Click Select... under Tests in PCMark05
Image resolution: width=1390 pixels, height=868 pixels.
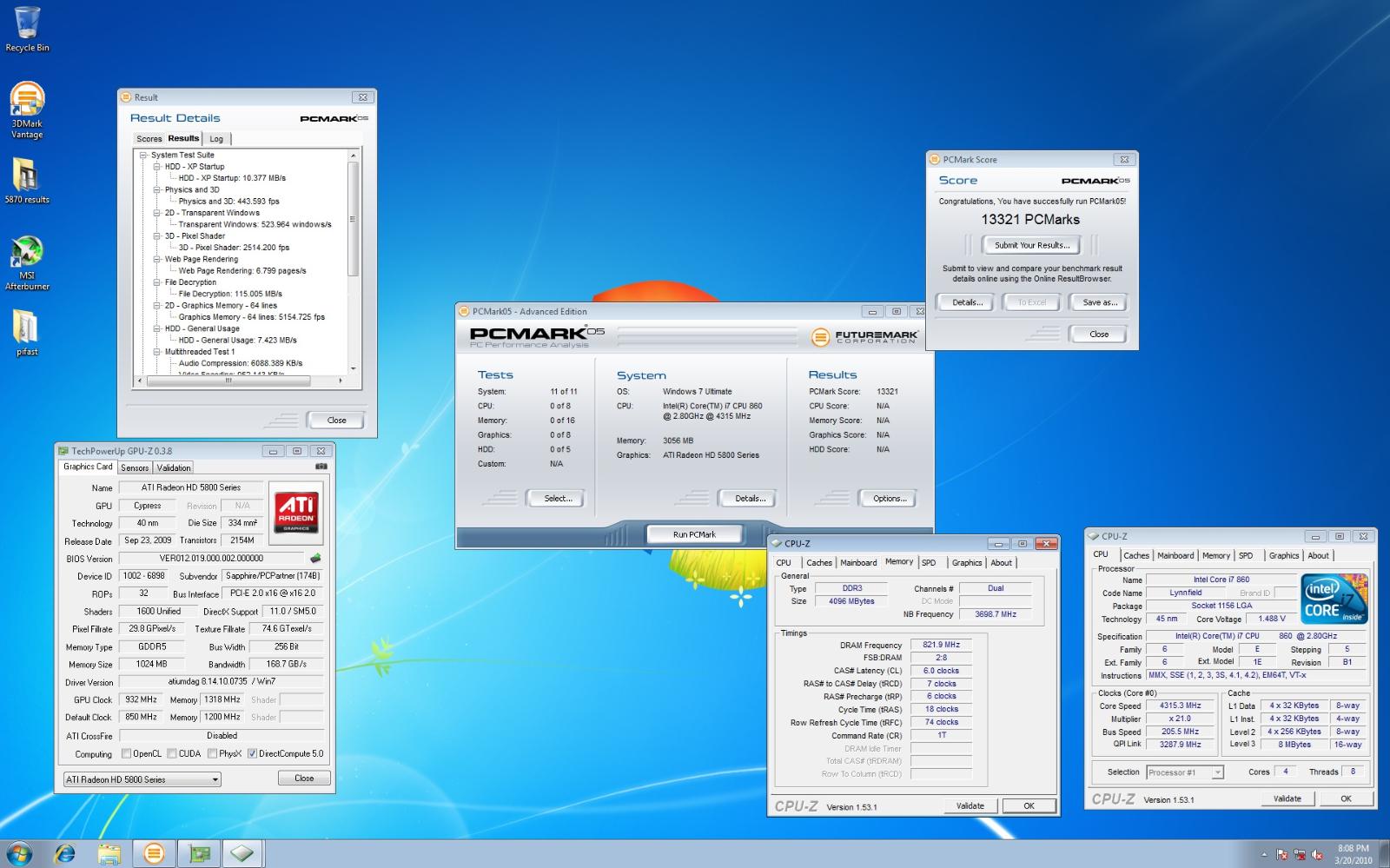(x=558, y=499)
